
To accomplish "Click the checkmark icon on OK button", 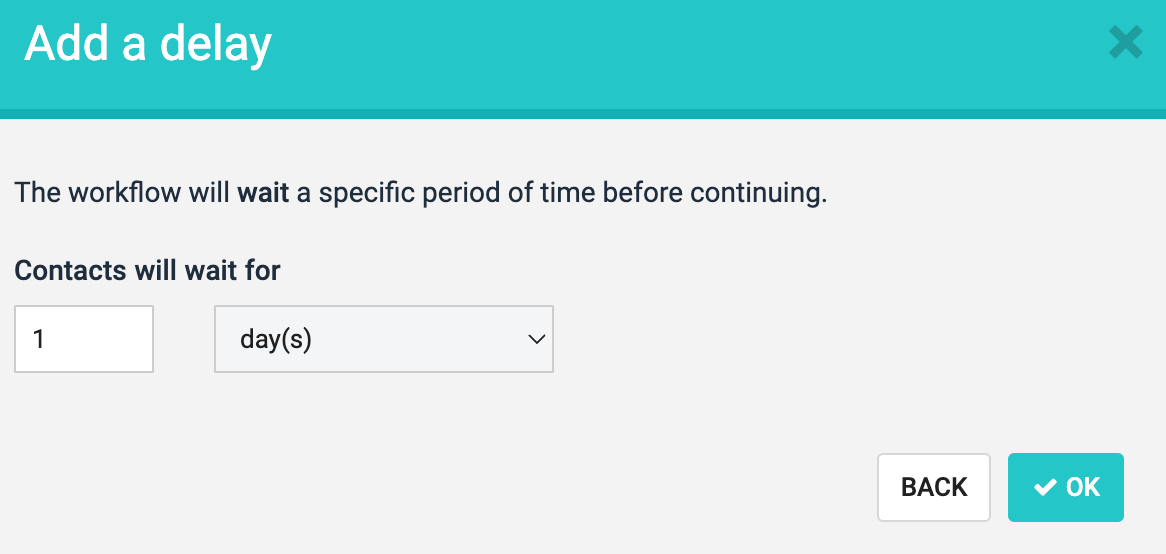I will [x=1045, y=487].
